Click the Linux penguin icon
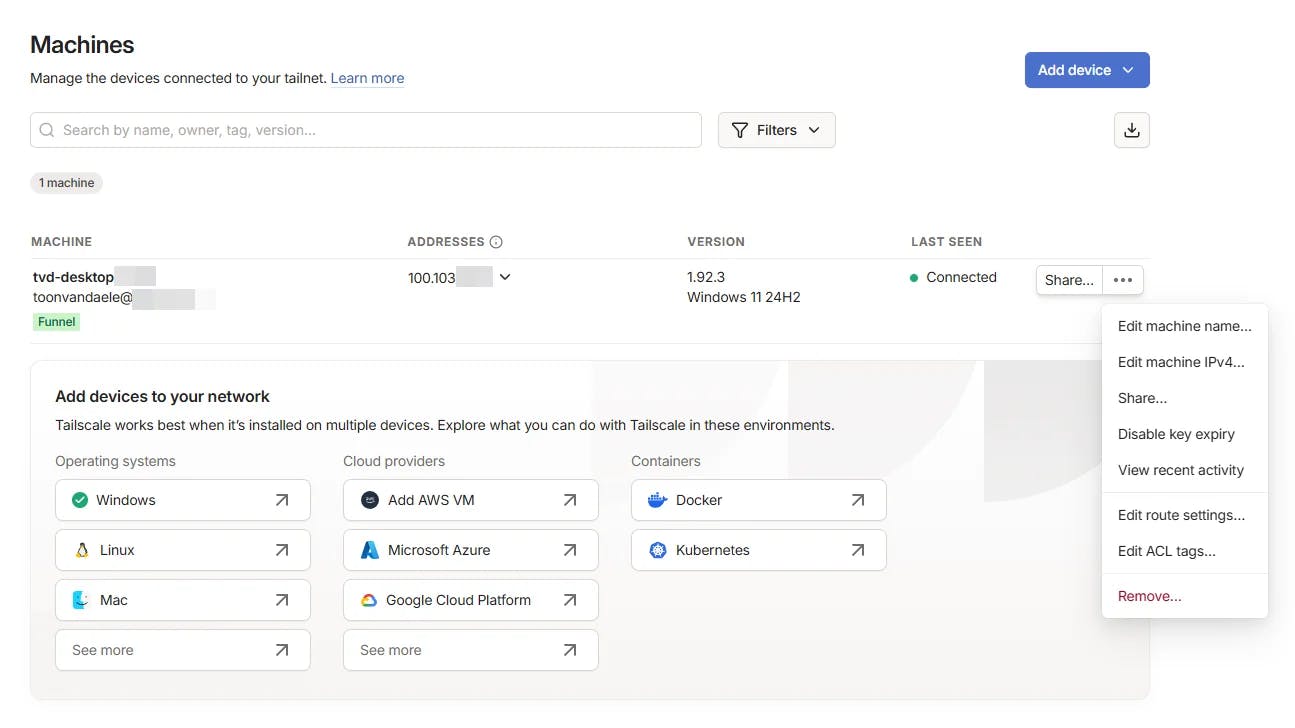Image resolution: width=1295 pixels, height=728 pixels. point(82,550)
